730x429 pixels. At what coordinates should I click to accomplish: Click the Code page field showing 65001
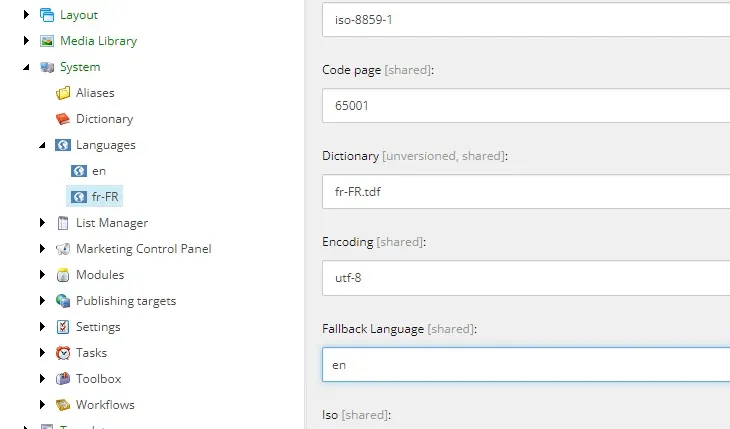coord(526,106)
